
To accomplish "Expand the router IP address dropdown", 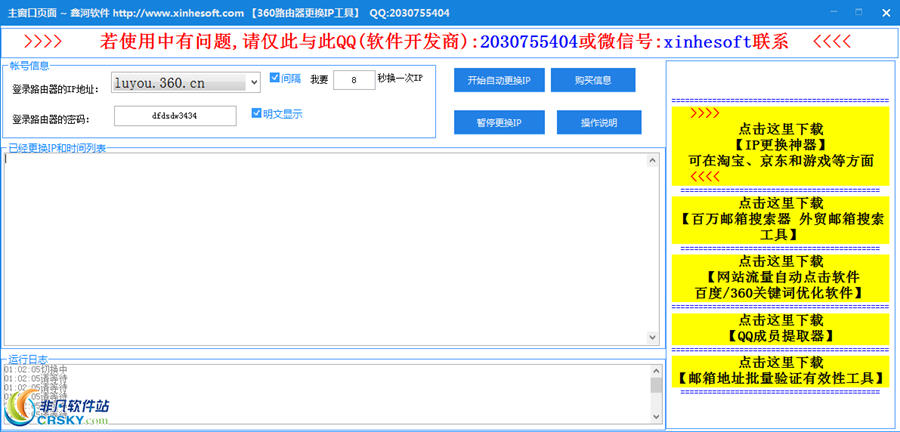I will click(x=255, y=83).
